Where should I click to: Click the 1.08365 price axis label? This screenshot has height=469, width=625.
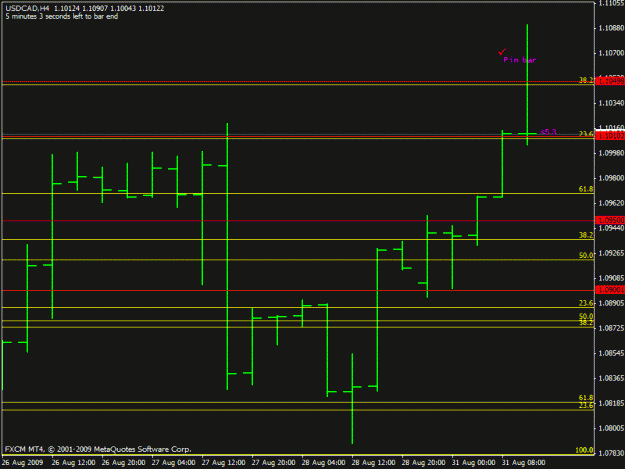pos(611,378)
